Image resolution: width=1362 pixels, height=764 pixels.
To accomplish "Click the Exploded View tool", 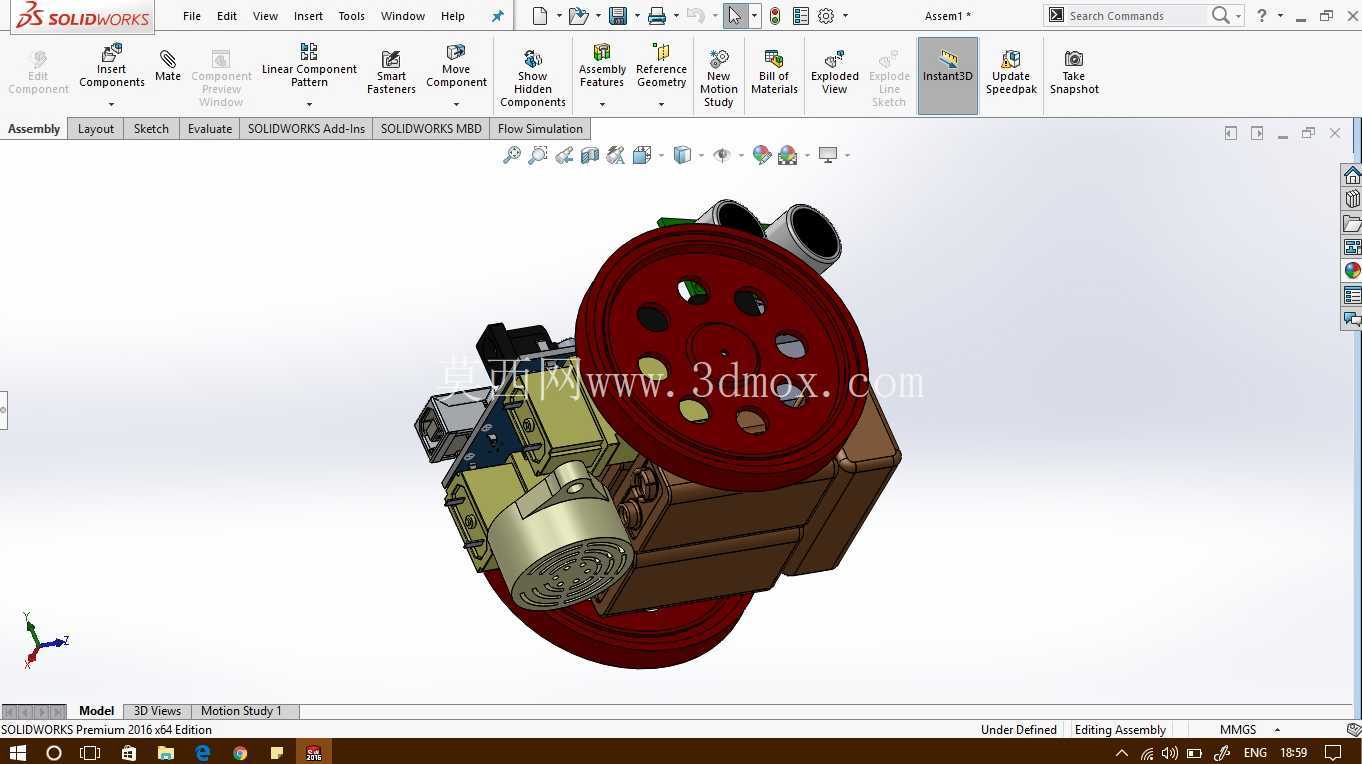I will (x=835, y=72).
